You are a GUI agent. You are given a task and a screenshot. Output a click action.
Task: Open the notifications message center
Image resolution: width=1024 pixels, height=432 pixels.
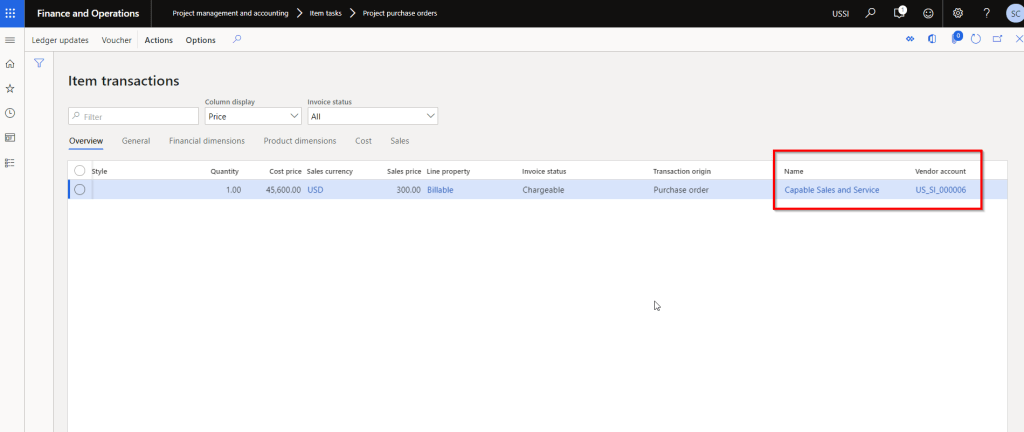click(x=899, y=13)
